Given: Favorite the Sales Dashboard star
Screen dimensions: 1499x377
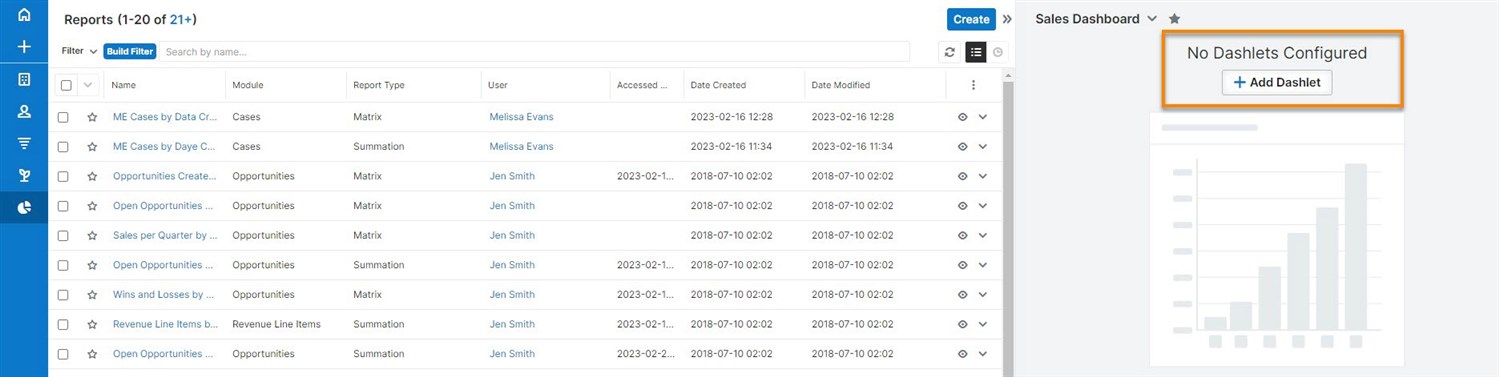Looking at the screenshot, I should pyautogui.click(x=1174, y=18).
